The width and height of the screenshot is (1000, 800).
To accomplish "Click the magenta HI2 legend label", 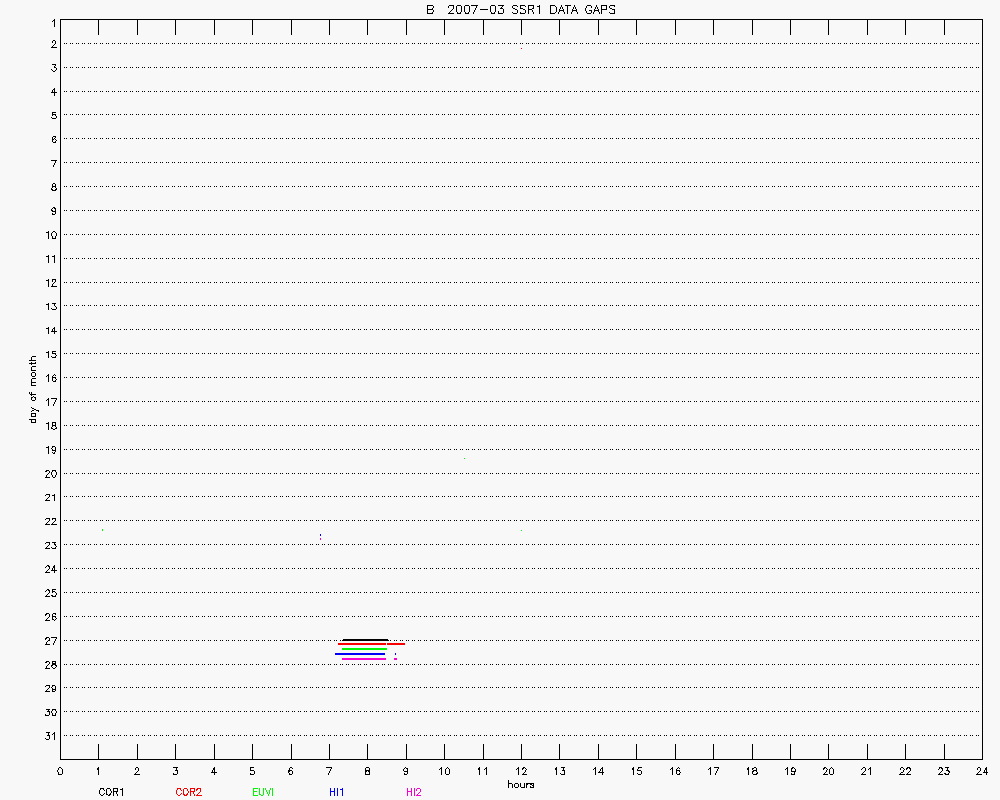I will point(414,792).
